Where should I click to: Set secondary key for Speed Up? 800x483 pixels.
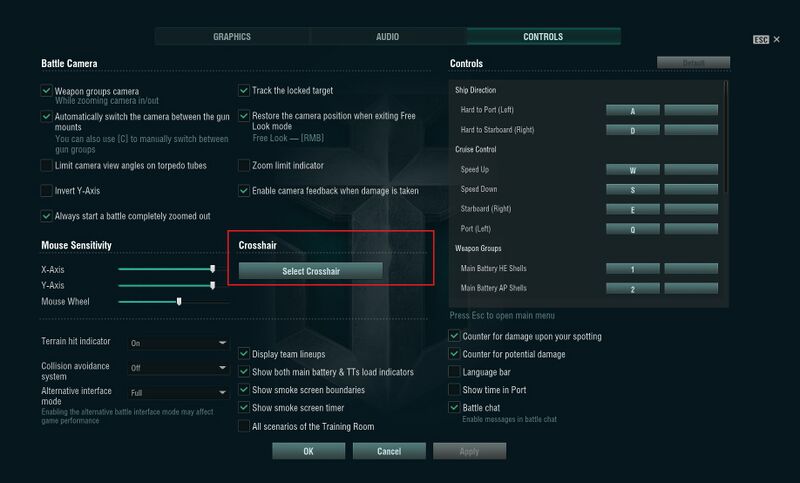click(x=691, y=170)
